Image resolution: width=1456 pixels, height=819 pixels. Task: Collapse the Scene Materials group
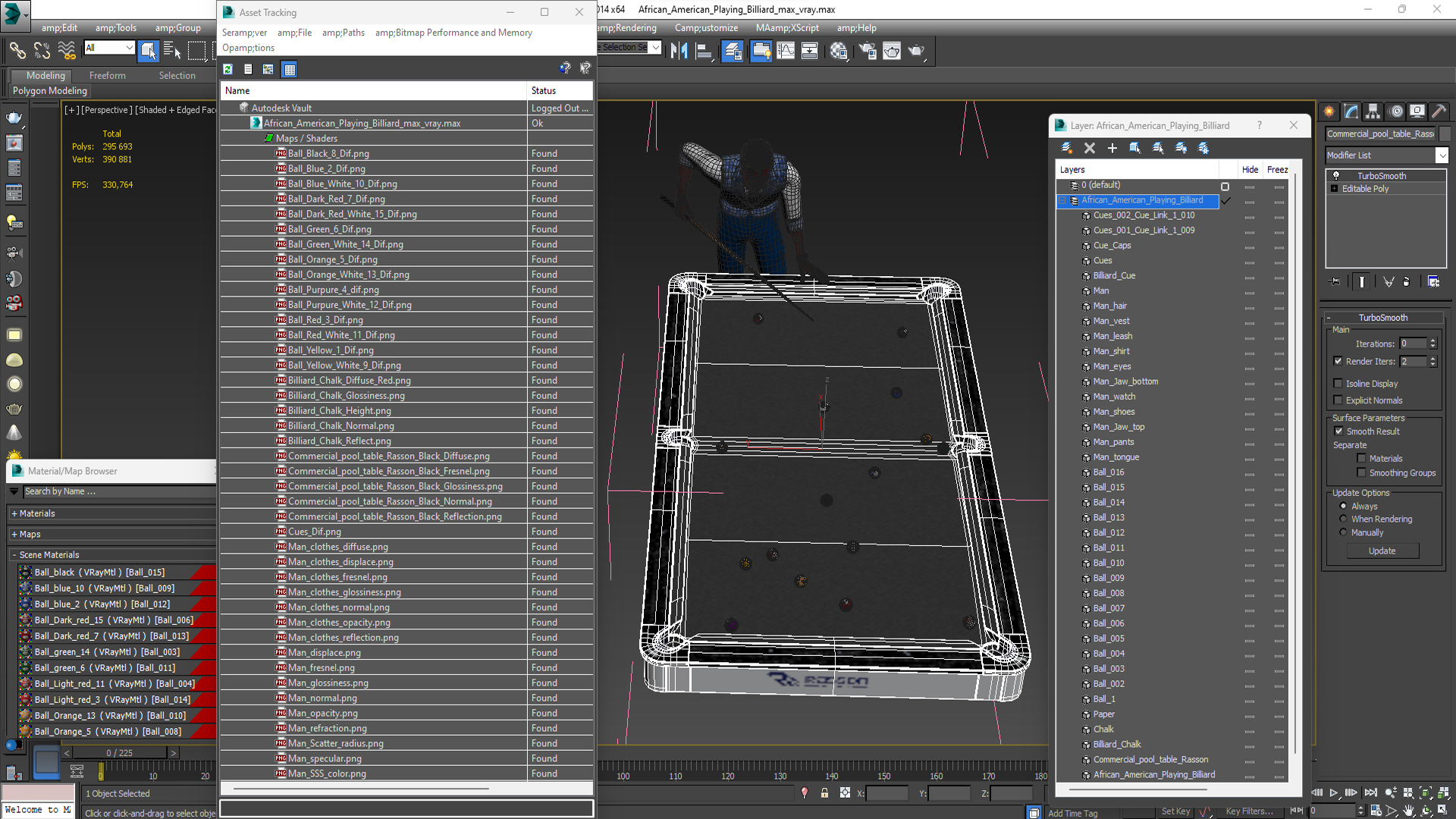click(x=14, y=555)
